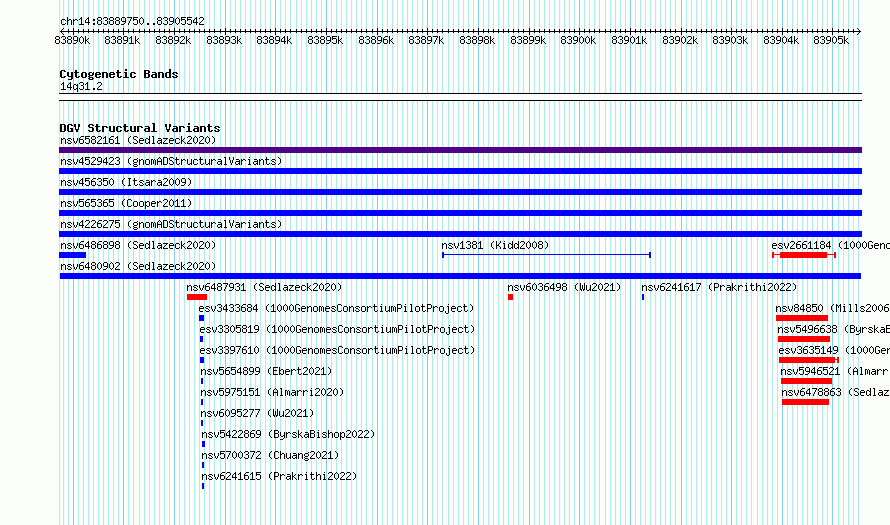The height and width of the screenshot is (525, 890).
Task: Click the blue nsv4529423 variant bar
Action: 460,171
